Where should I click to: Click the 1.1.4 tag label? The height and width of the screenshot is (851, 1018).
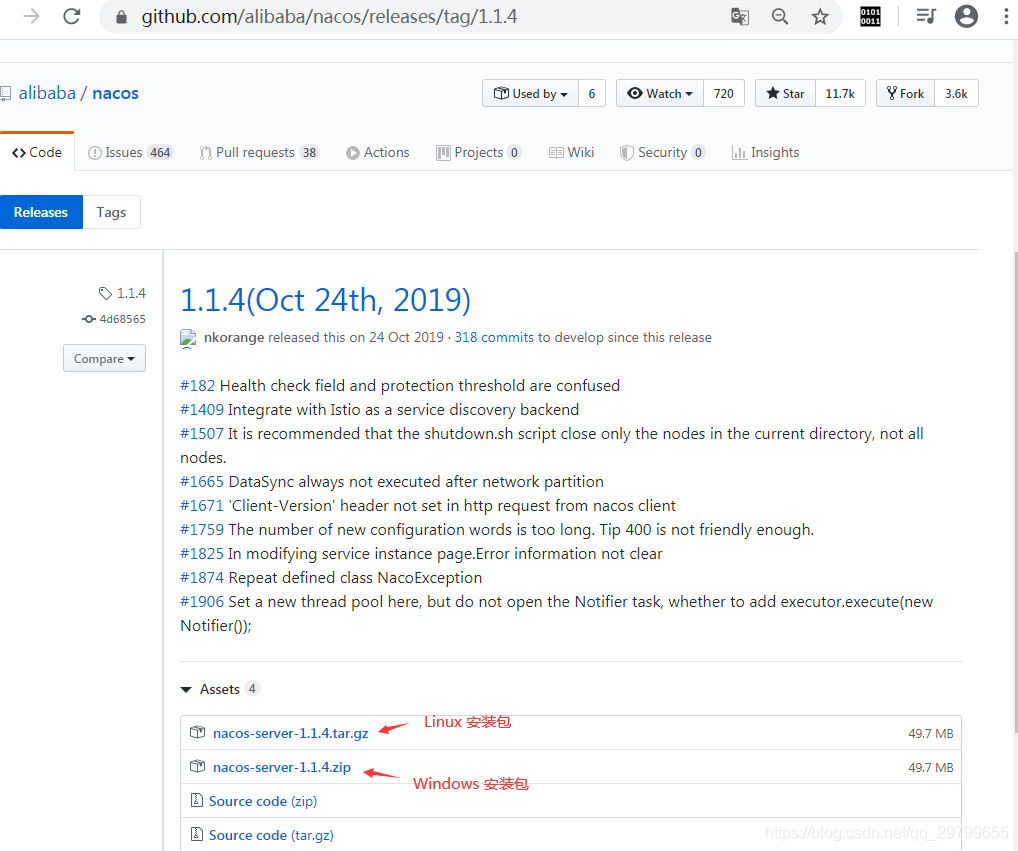pos(131,293)
